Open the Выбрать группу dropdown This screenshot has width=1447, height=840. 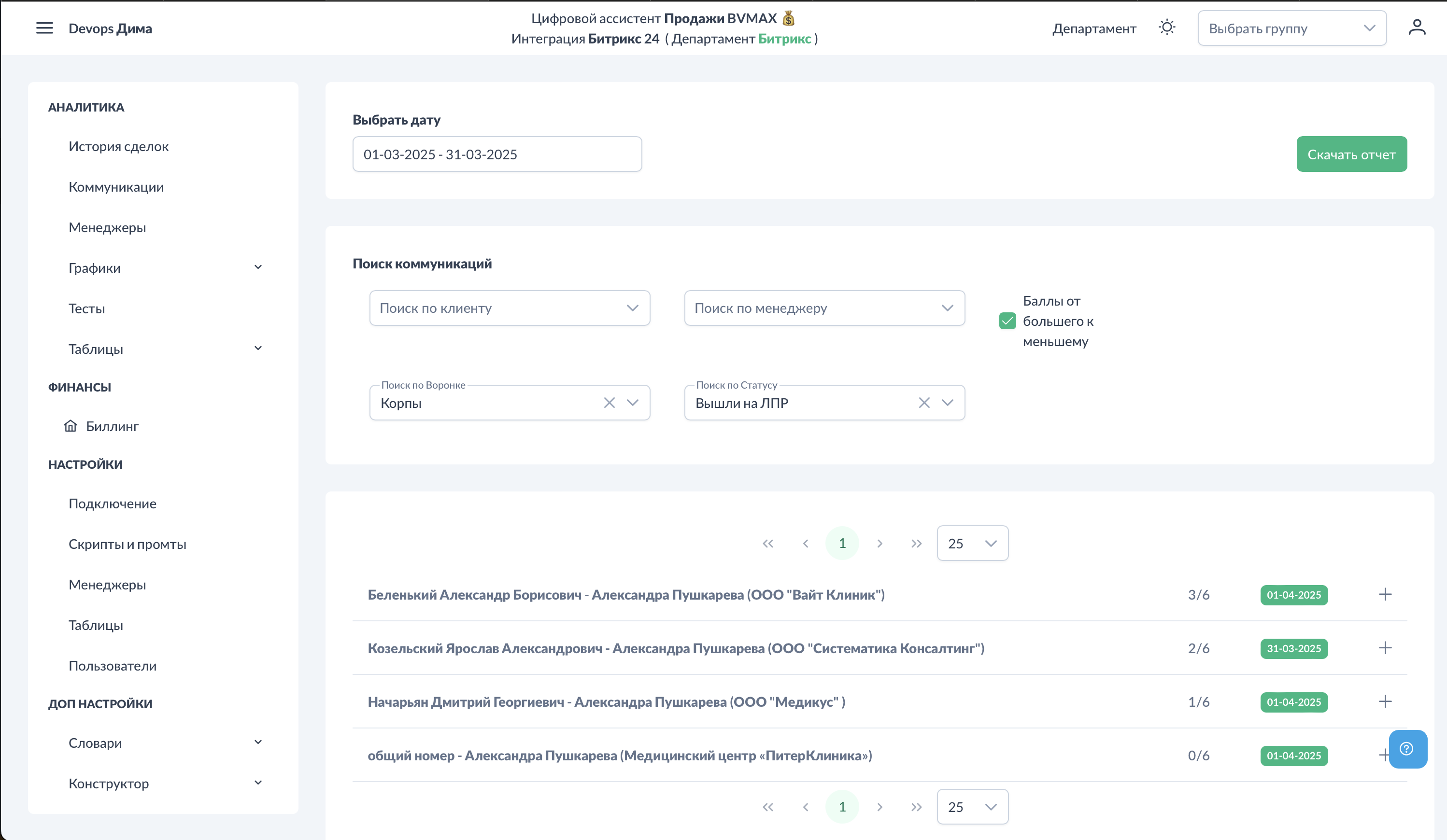click(x=1291, y=28)
